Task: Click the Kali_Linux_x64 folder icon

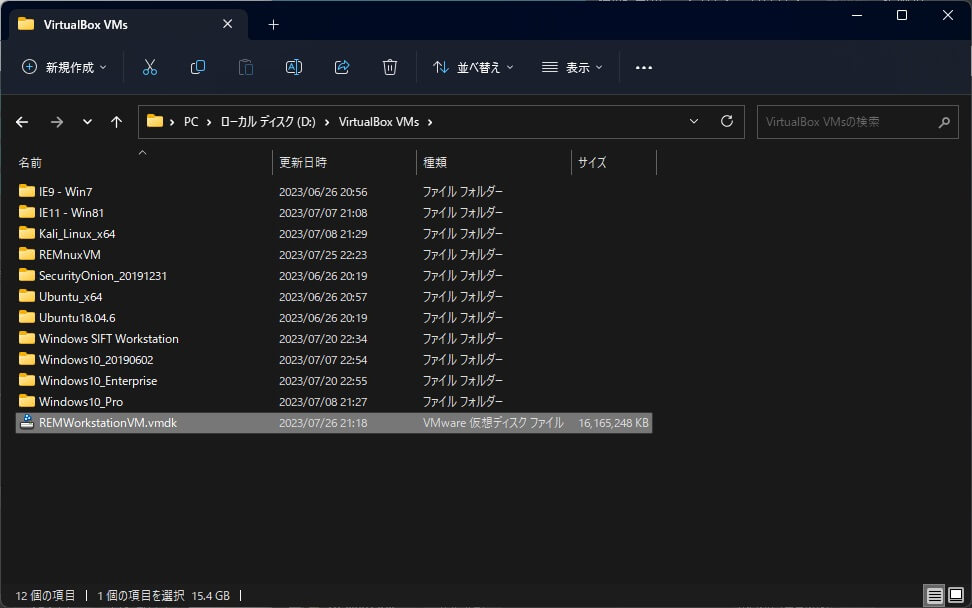Action: (x=27, y=233)
